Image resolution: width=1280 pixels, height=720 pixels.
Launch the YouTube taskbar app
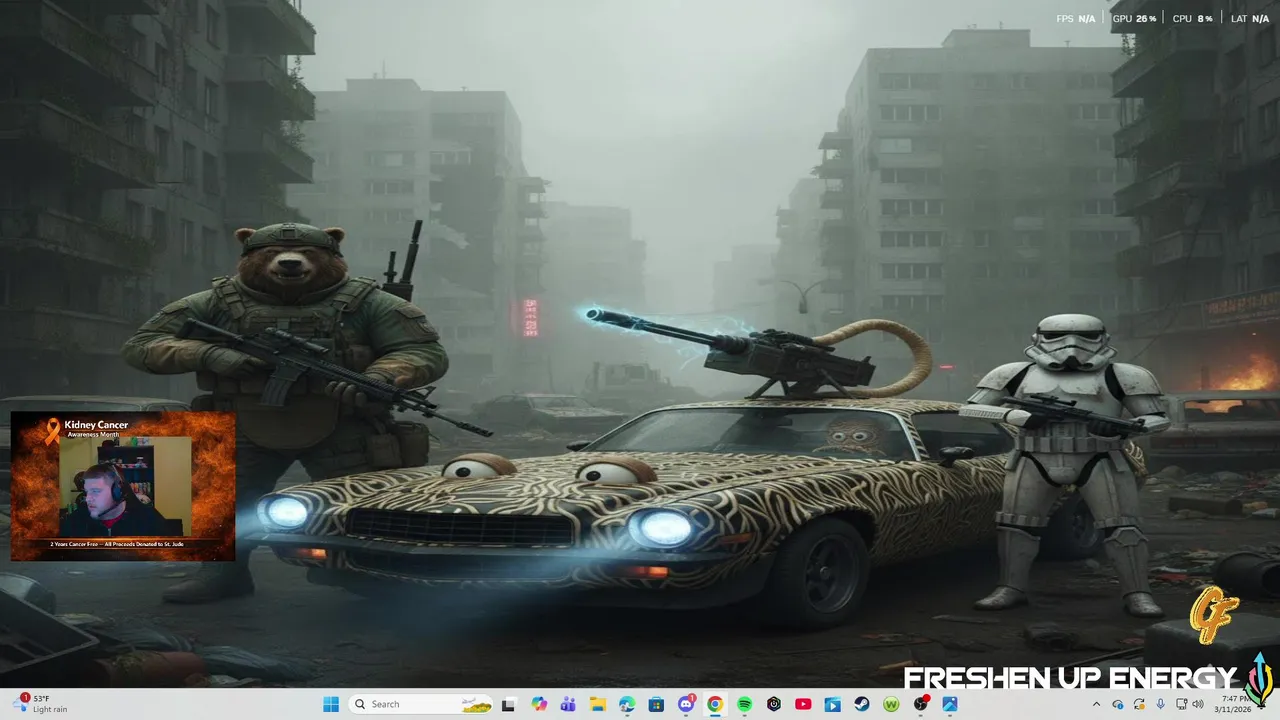tap(803, 704)
